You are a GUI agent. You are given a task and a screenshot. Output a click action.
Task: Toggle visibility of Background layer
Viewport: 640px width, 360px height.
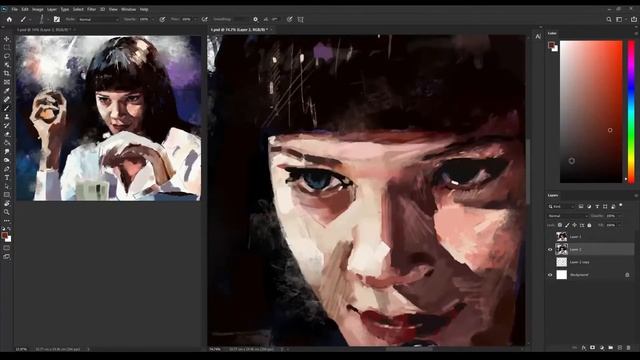pos(550,275)
